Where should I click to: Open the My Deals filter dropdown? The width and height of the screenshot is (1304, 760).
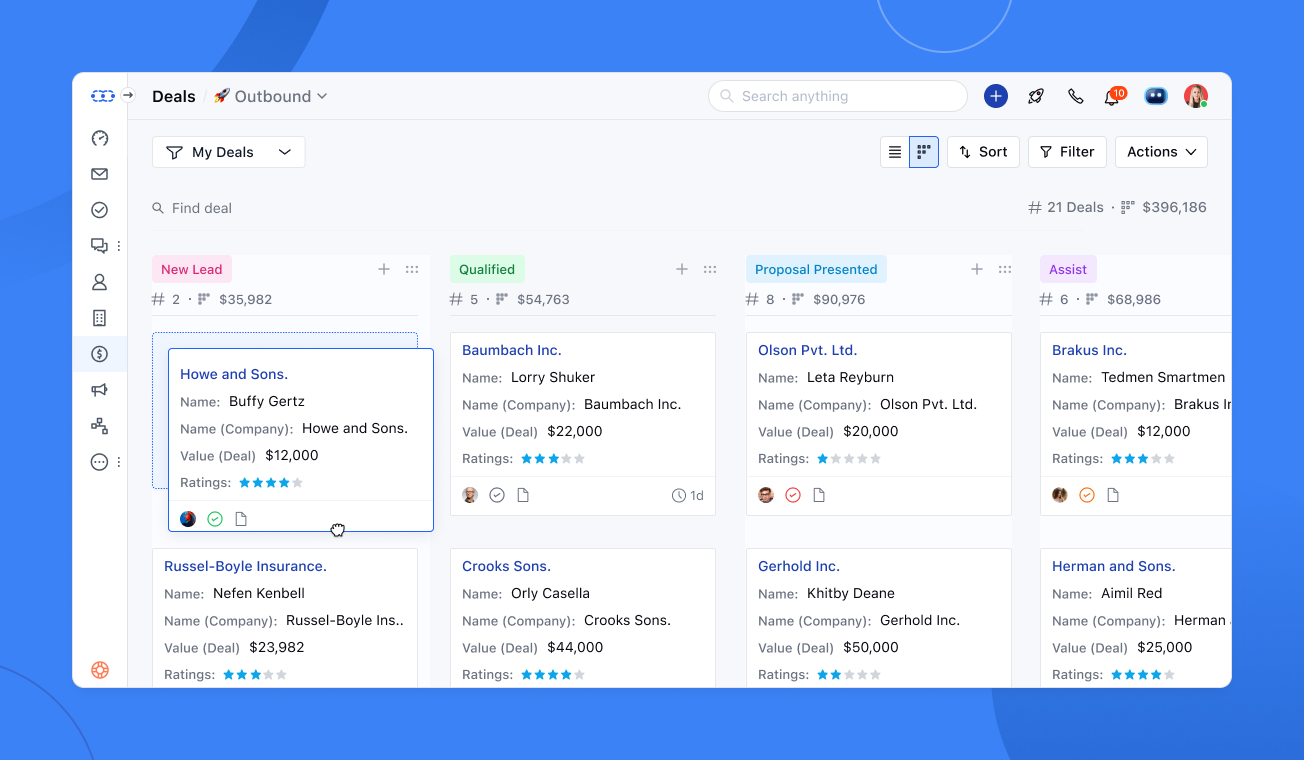tap(228, 151)
